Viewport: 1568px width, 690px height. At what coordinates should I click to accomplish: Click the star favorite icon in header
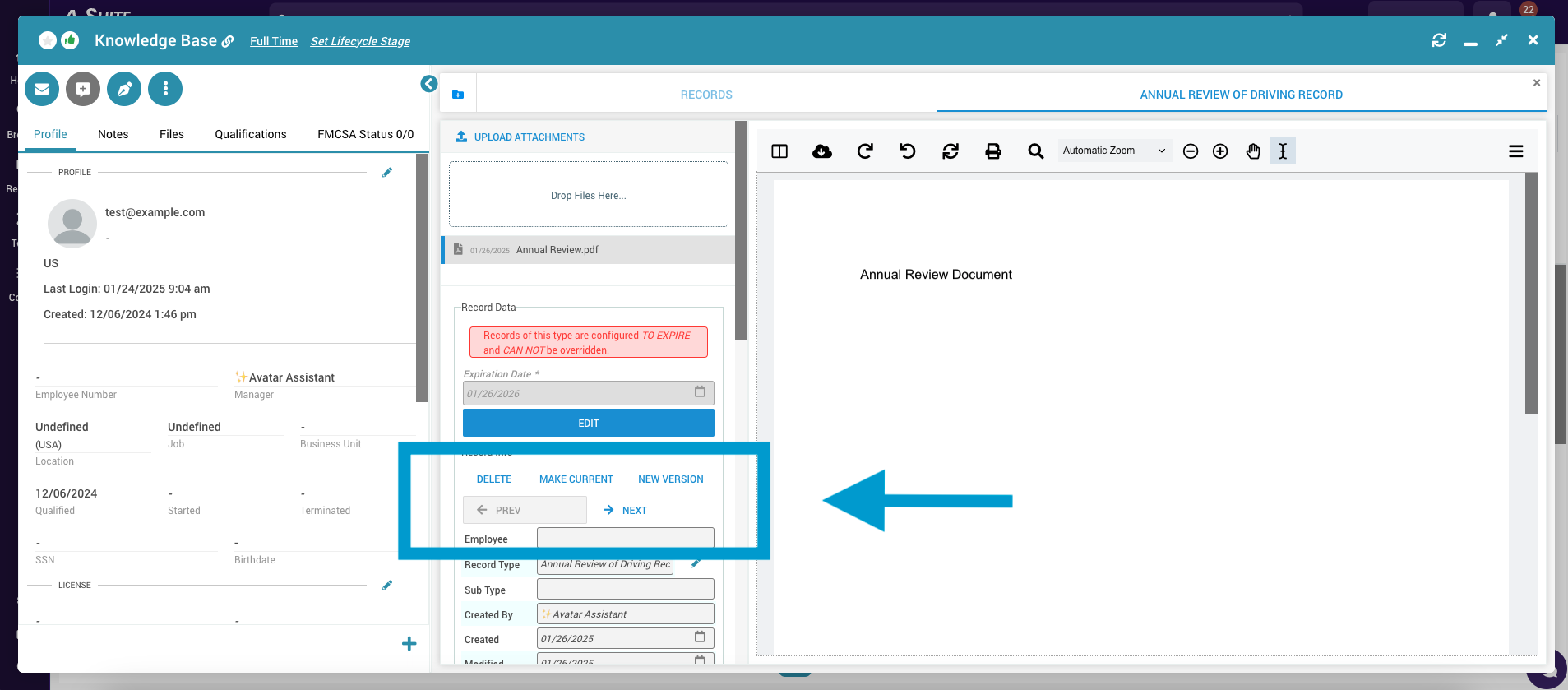tap(48, 40)
